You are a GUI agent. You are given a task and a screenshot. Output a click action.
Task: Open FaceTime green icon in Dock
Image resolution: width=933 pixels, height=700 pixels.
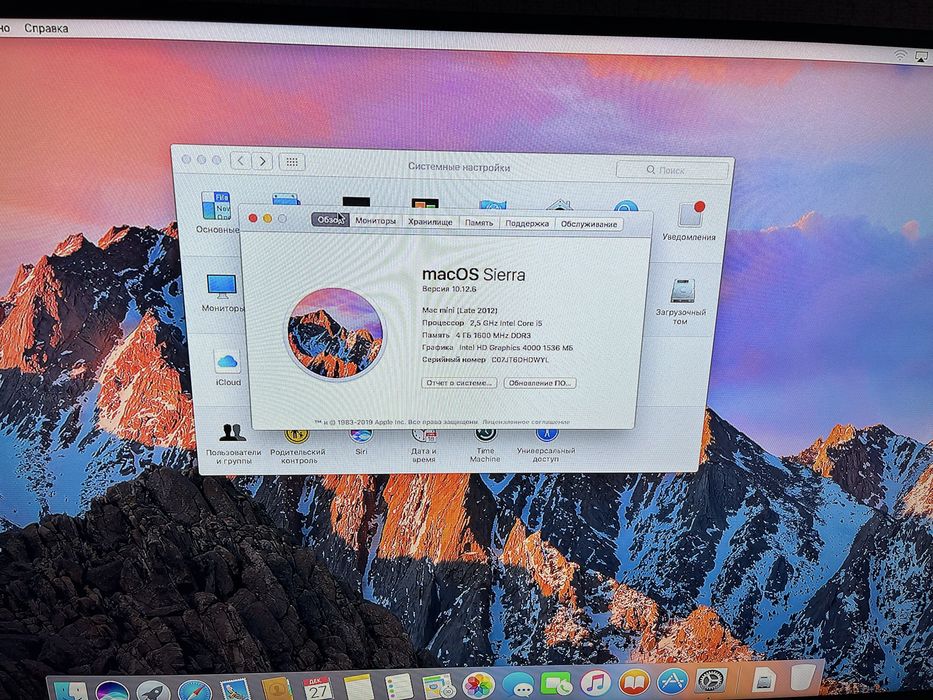[x=556, y=683]
